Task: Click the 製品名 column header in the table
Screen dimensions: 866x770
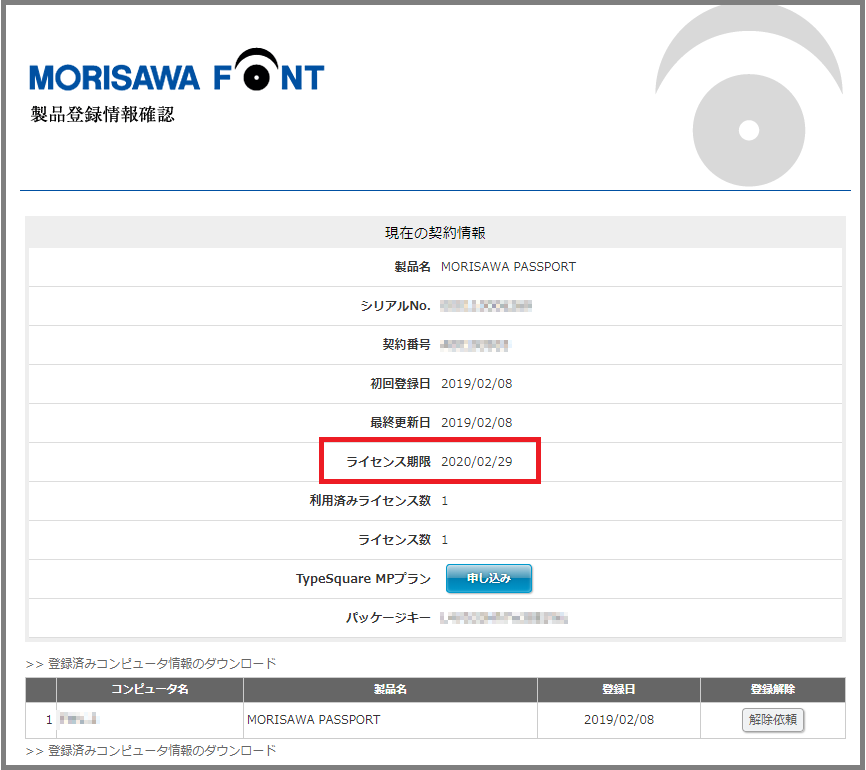Action: tap(390, 689)
